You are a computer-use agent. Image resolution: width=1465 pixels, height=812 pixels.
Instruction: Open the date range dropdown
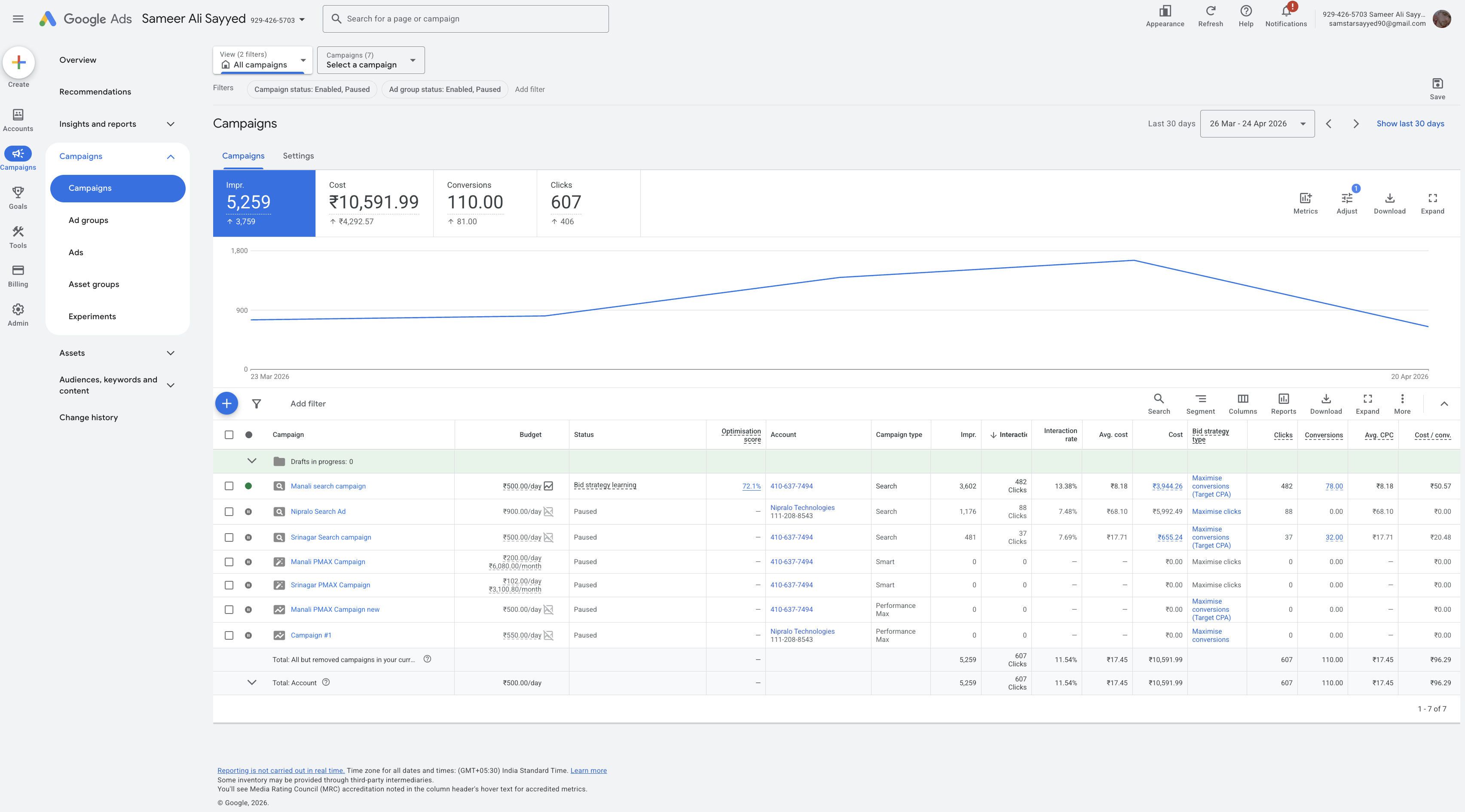pos(1257,123)
